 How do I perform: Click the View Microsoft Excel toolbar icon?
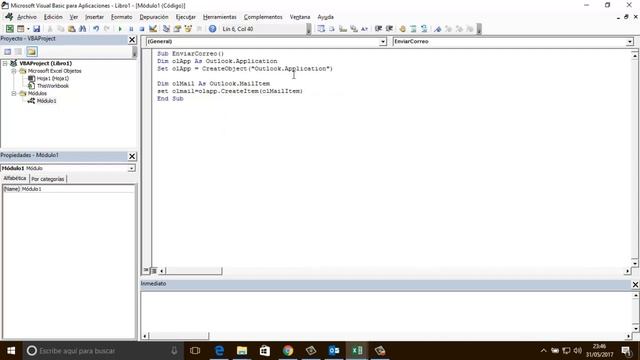(x=9, y=29)
